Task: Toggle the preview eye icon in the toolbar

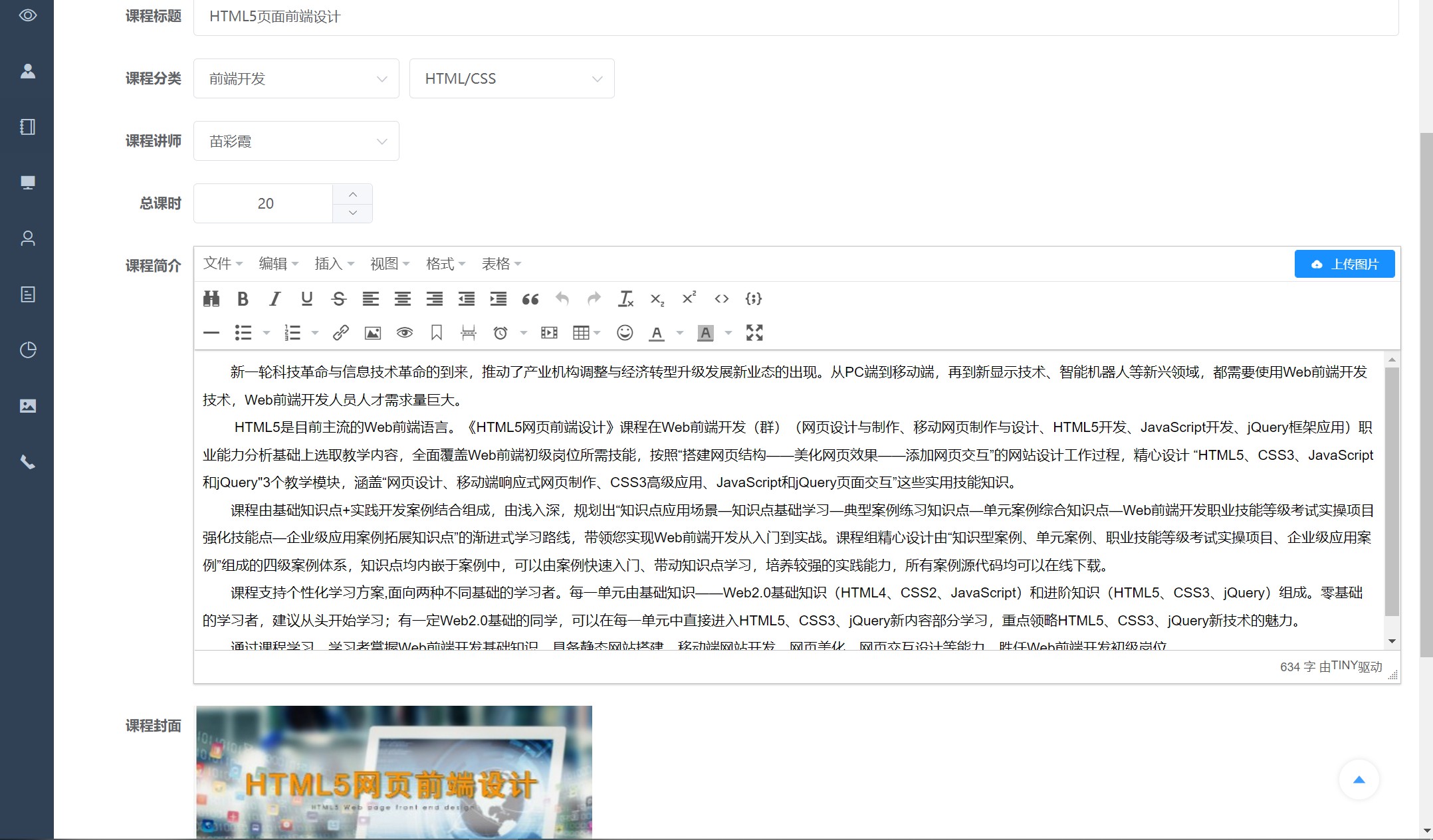Action: [405, 333]
